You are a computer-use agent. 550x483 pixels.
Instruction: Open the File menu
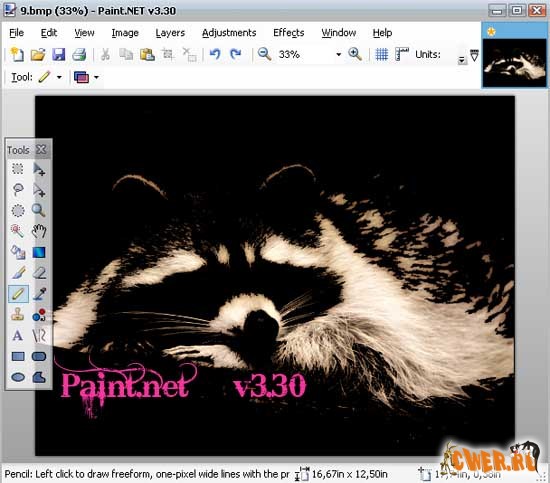(16, 33)
